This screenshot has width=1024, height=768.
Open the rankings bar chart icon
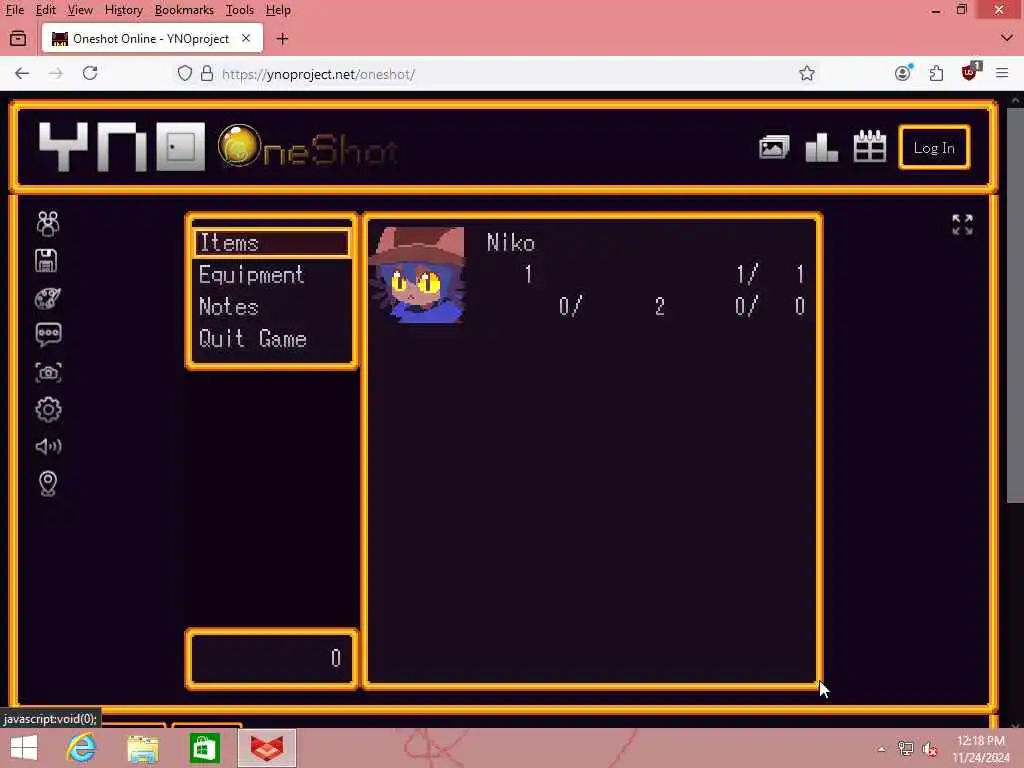pos(822,148)
